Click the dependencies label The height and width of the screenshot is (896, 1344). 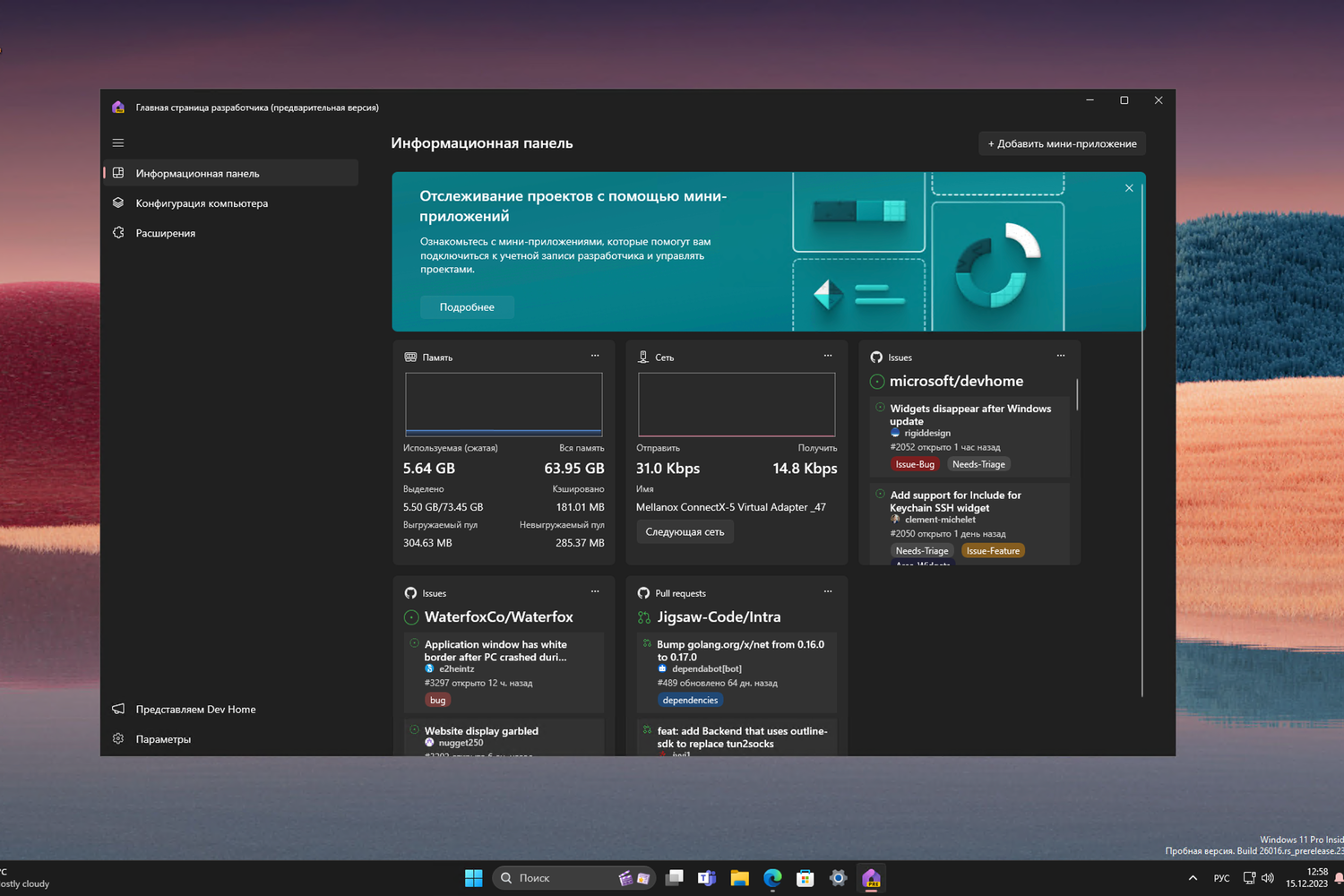pyautogui.click(x=690, y=701)
